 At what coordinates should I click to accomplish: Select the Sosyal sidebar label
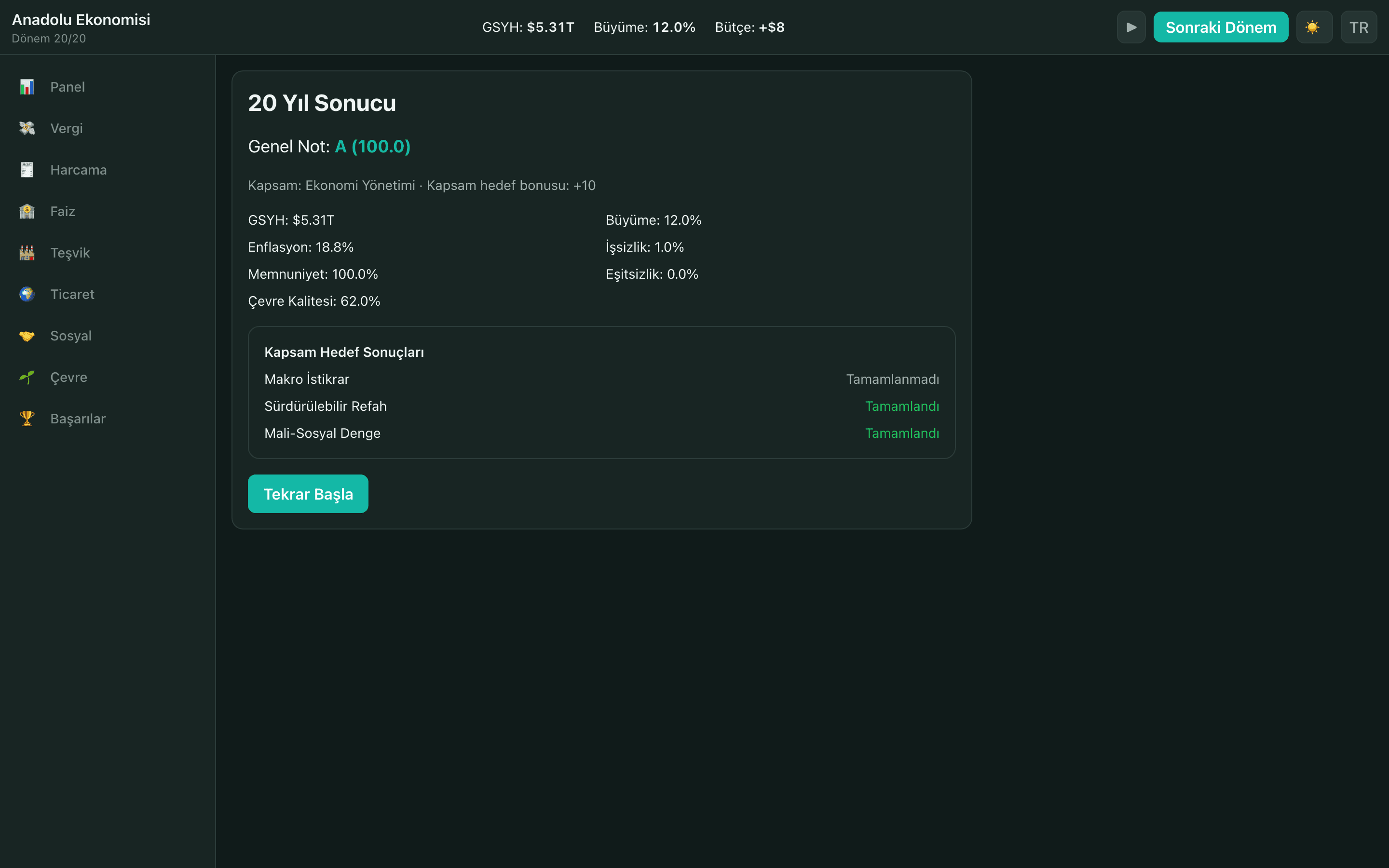(x=71, y=336)
